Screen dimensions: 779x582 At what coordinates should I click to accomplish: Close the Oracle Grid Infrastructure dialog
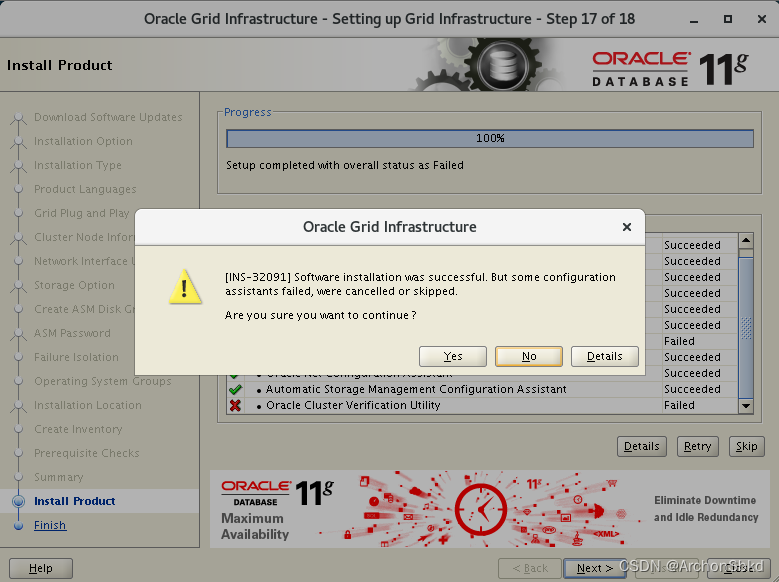coord(627,227)
